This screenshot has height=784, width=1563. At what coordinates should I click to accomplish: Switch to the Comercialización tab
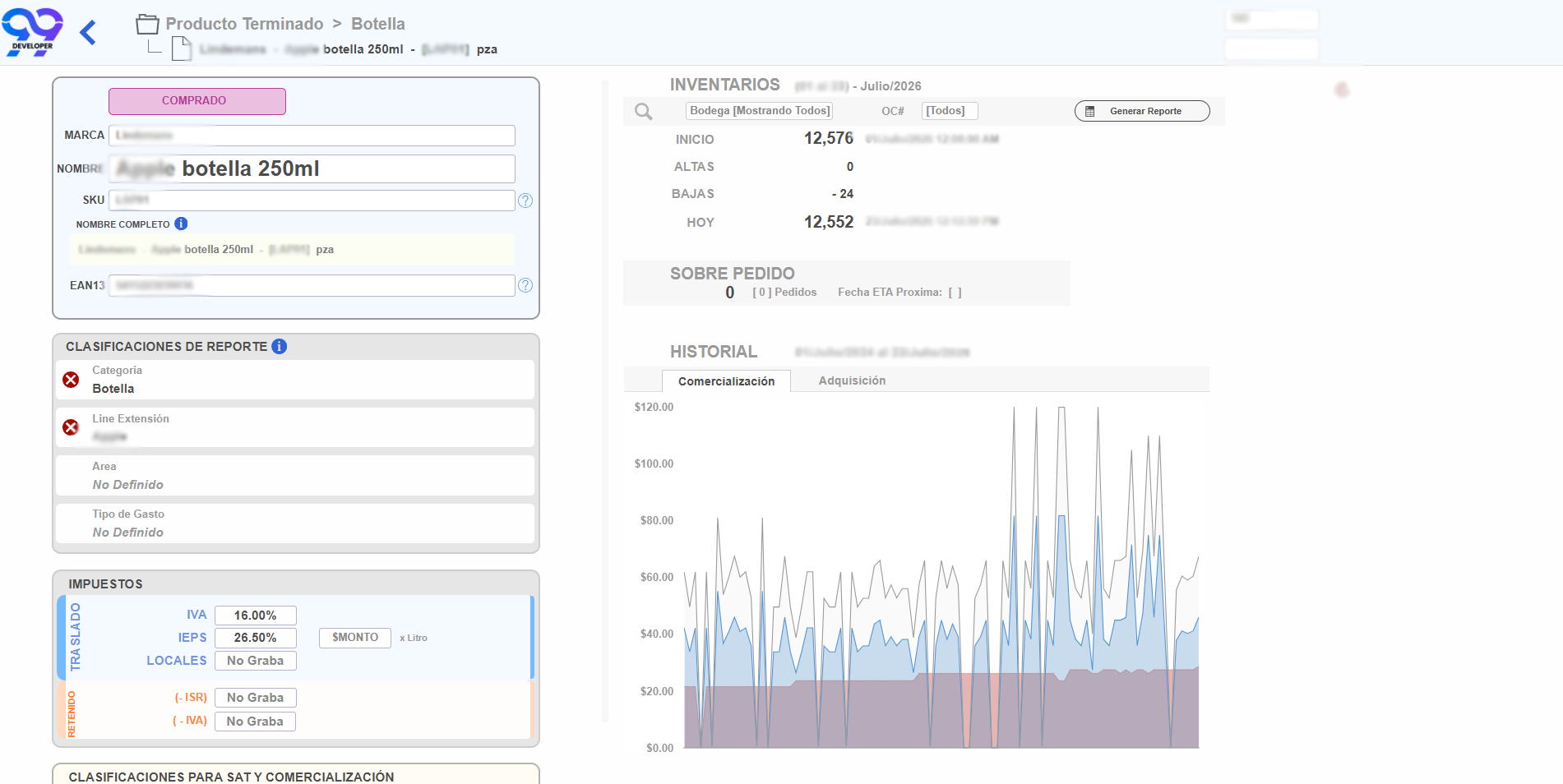click(726, 381)
